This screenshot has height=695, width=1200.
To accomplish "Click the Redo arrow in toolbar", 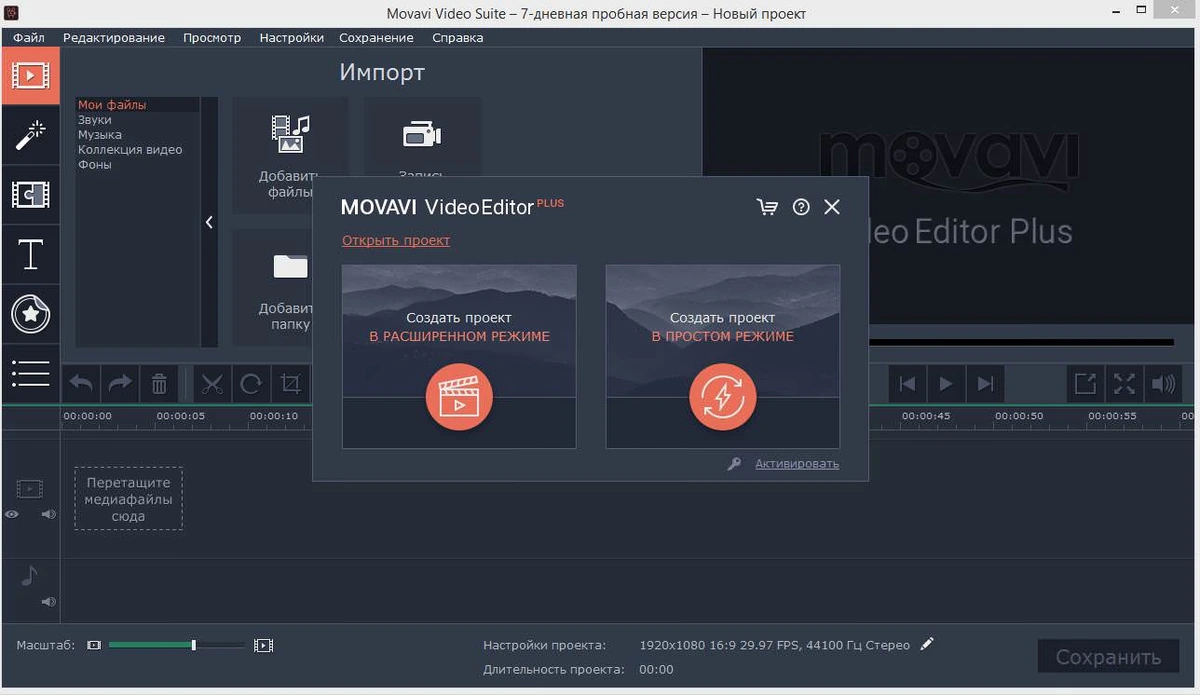I will click(120, 383).
